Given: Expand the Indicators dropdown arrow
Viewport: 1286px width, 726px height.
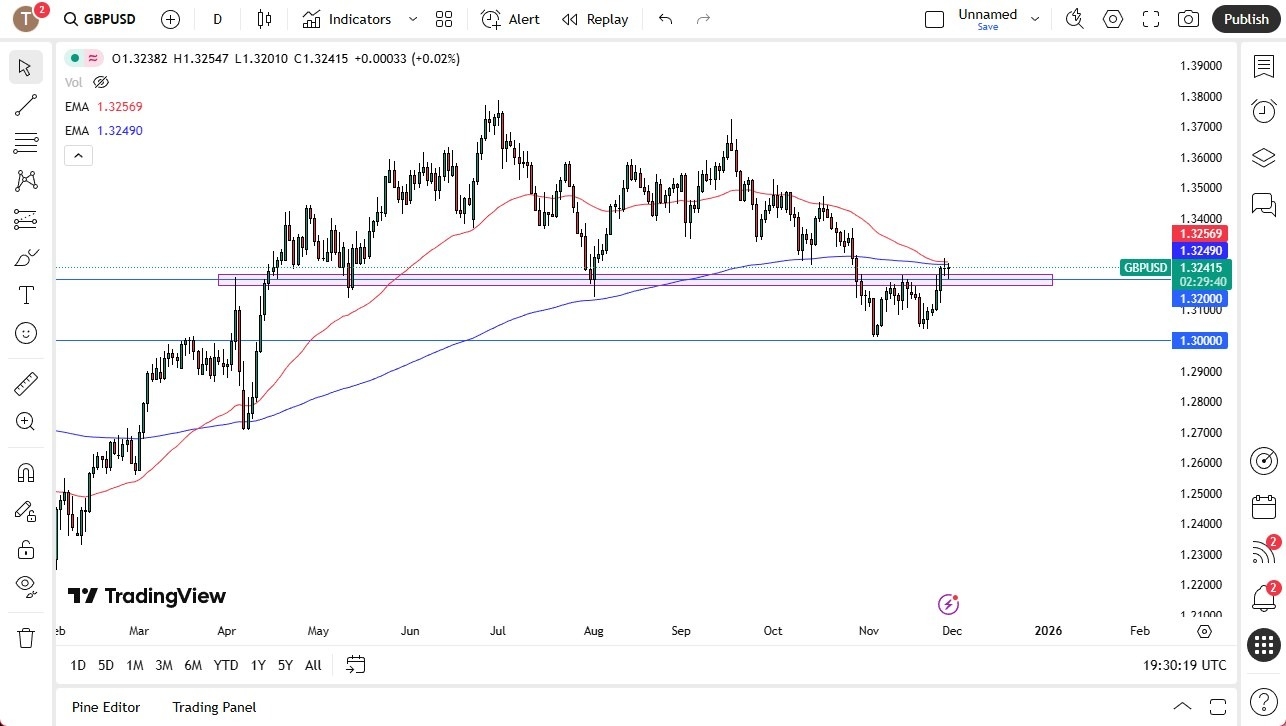Looking at the screenshot, I should pos(411,19).
